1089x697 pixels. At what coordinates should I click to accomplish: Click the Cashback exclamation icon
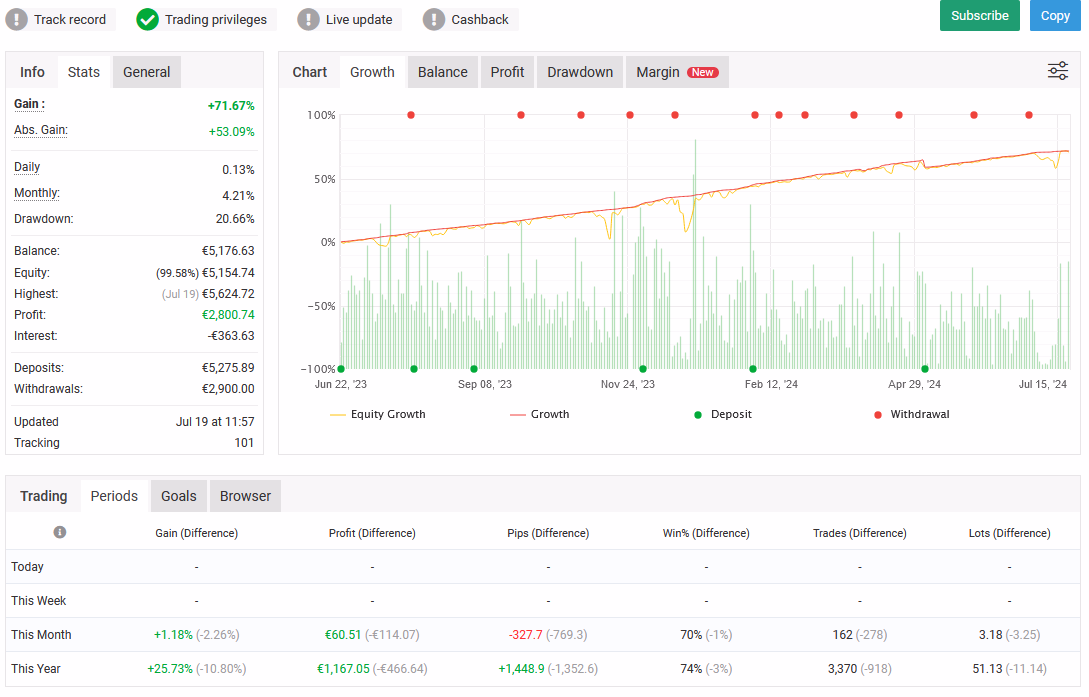(434, 19)
